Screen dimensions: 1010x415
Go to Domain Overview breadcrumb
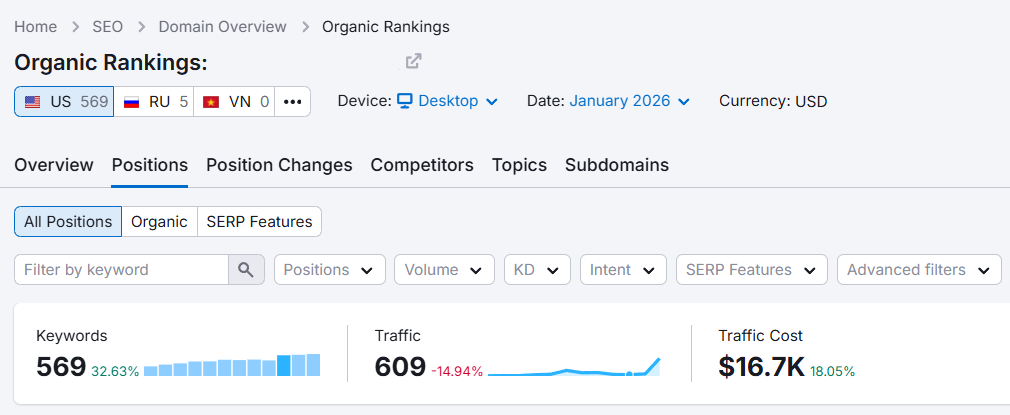click(222, 26)
